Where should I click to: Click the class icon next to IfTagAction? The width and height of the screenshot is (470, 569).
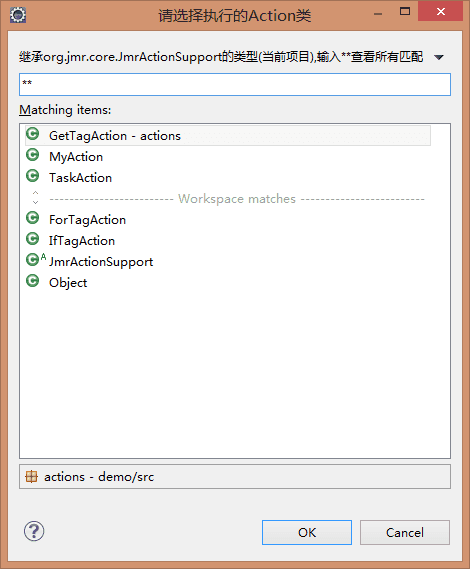[33, 239]
